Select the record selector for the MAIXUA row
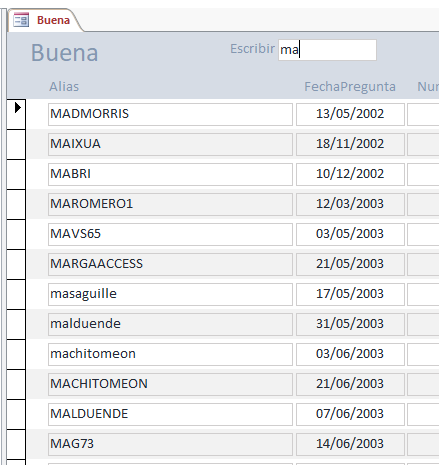This screenshot has height=465, width=439. pos(16,144)
